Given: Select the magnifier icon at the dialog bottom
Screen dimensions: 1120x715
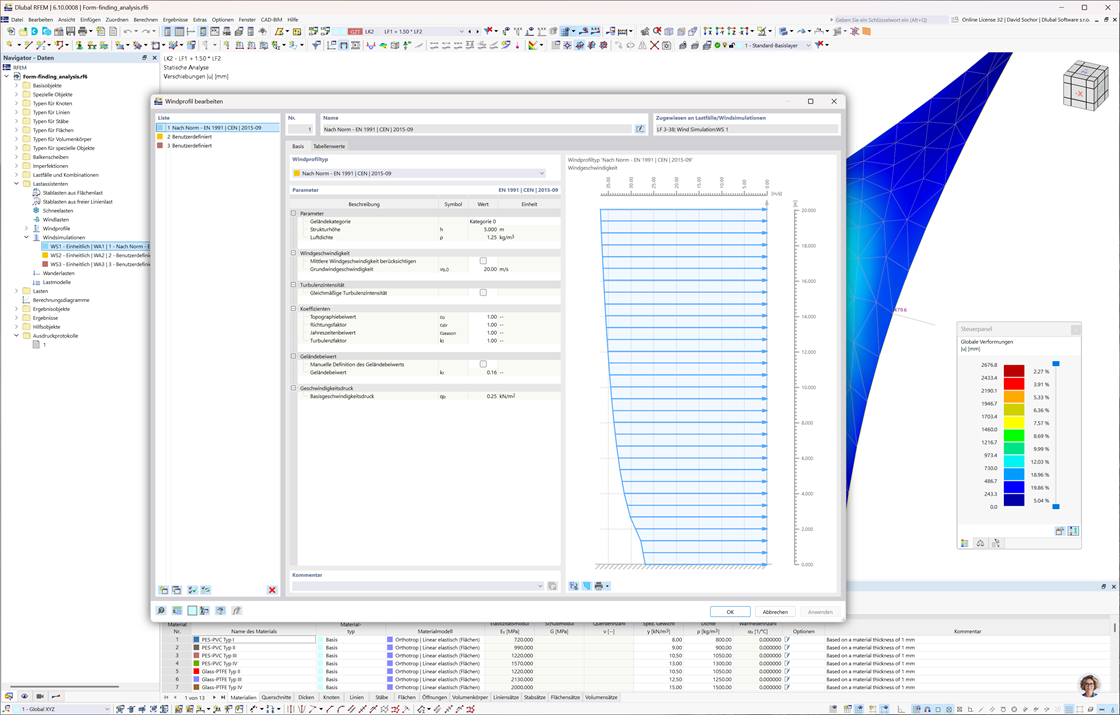Looking at the screenshot, I should [x=161, y=610].
